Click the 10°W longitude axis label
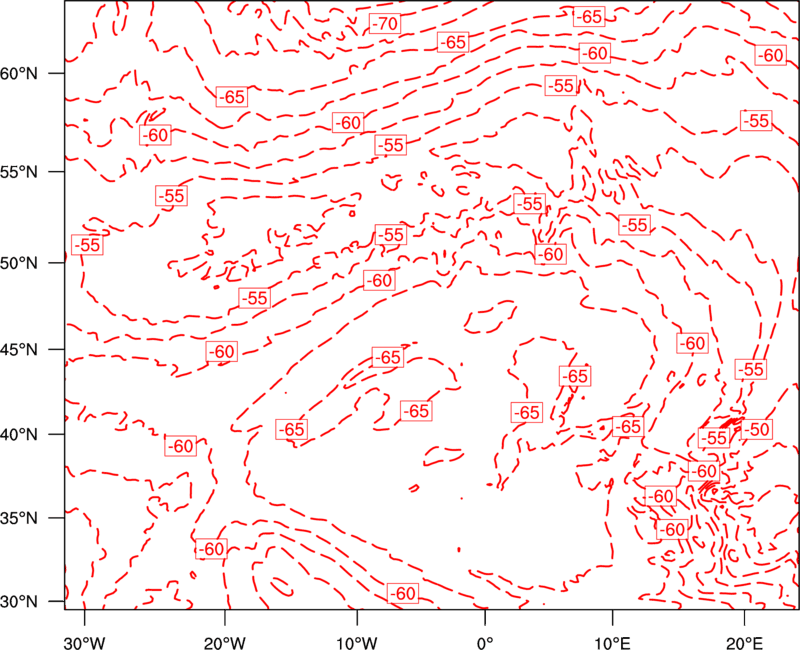The height and width of the screenshot is (650, 800). point(357,643)
